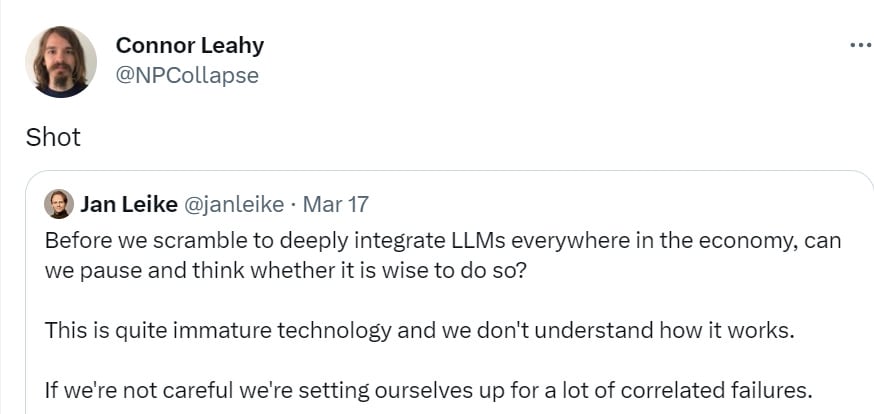Visit the @NPCollapse handle

(x=187, y=75)
